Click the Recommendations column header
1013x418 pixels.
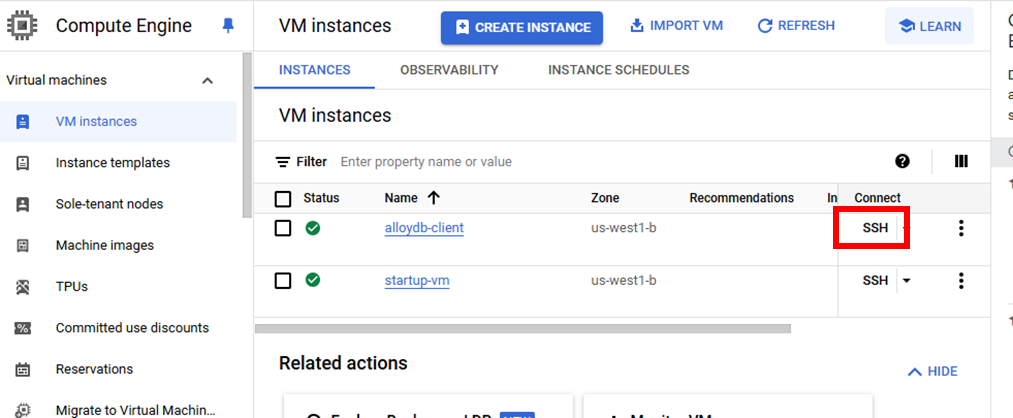[742, 198]
